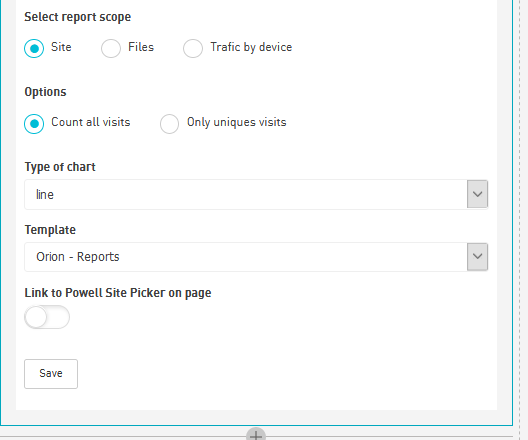Expand the Type of chart dropdown arrow
Viewport: 528px width, 440px height.
click(x=477, y=194)
